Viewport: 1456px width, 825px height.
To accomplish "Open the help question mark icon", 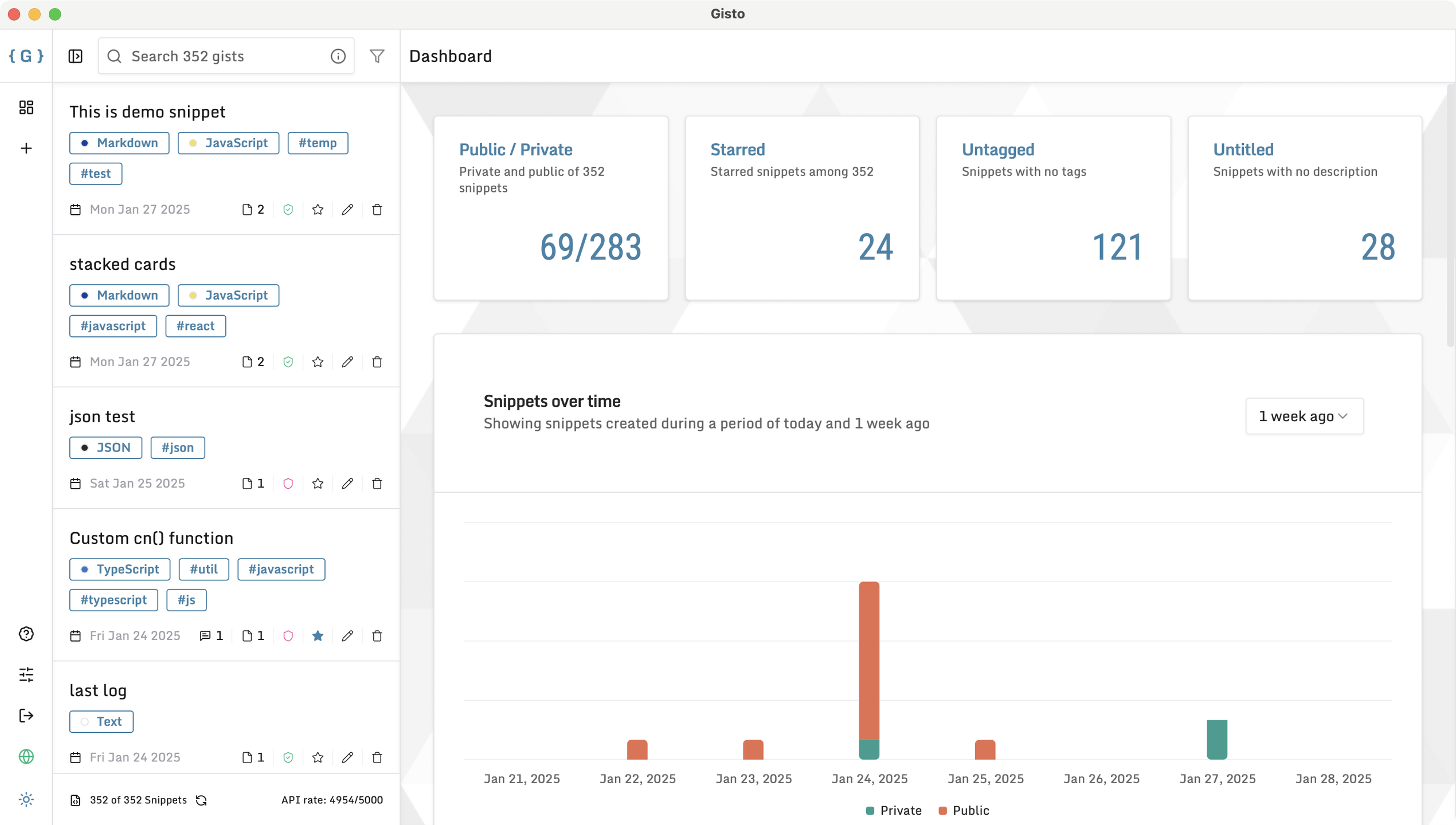I will (x=26, y=634).
